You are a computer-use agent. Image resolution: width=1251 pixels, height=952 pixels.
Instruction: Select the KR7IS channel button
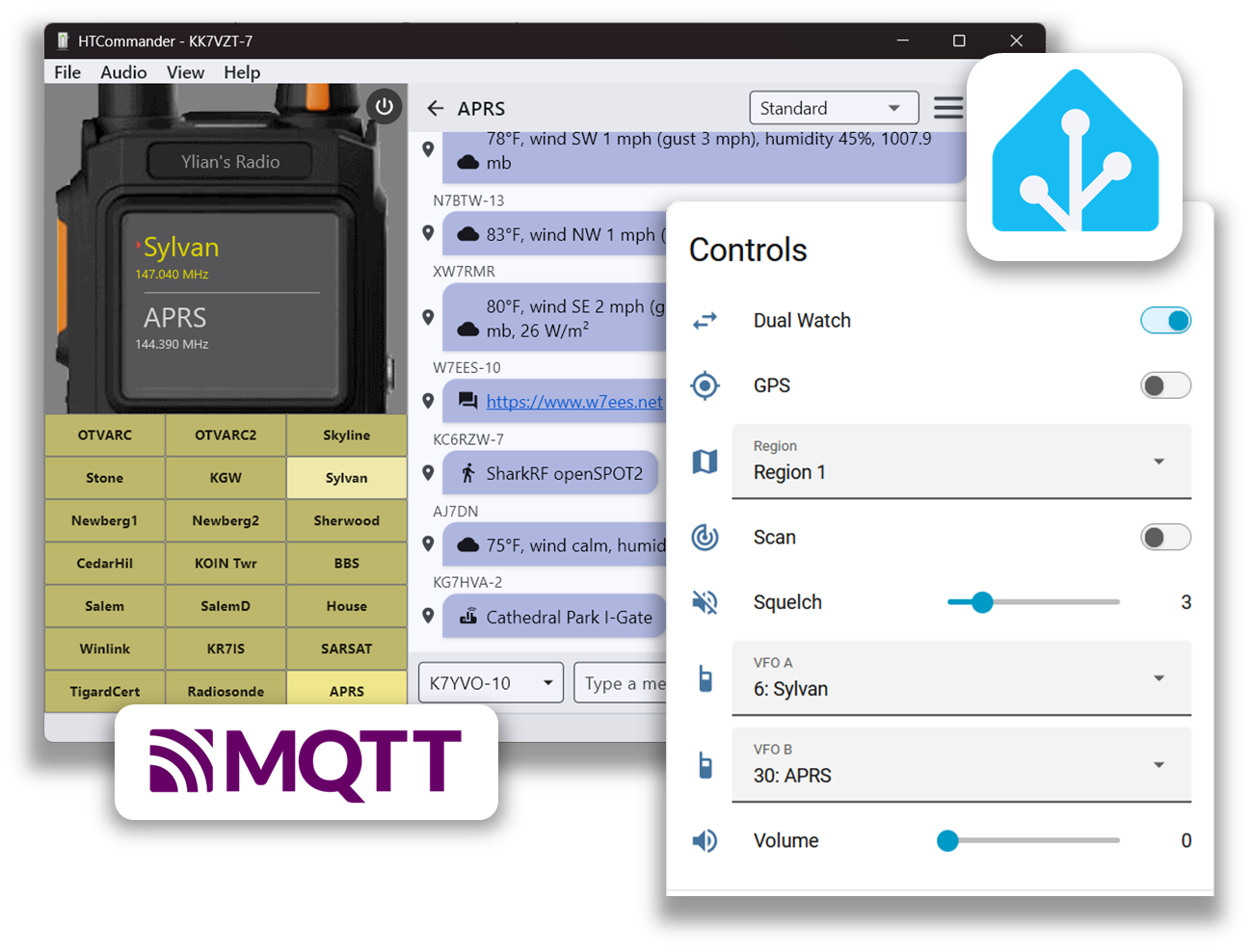click(x=226, y=648)
